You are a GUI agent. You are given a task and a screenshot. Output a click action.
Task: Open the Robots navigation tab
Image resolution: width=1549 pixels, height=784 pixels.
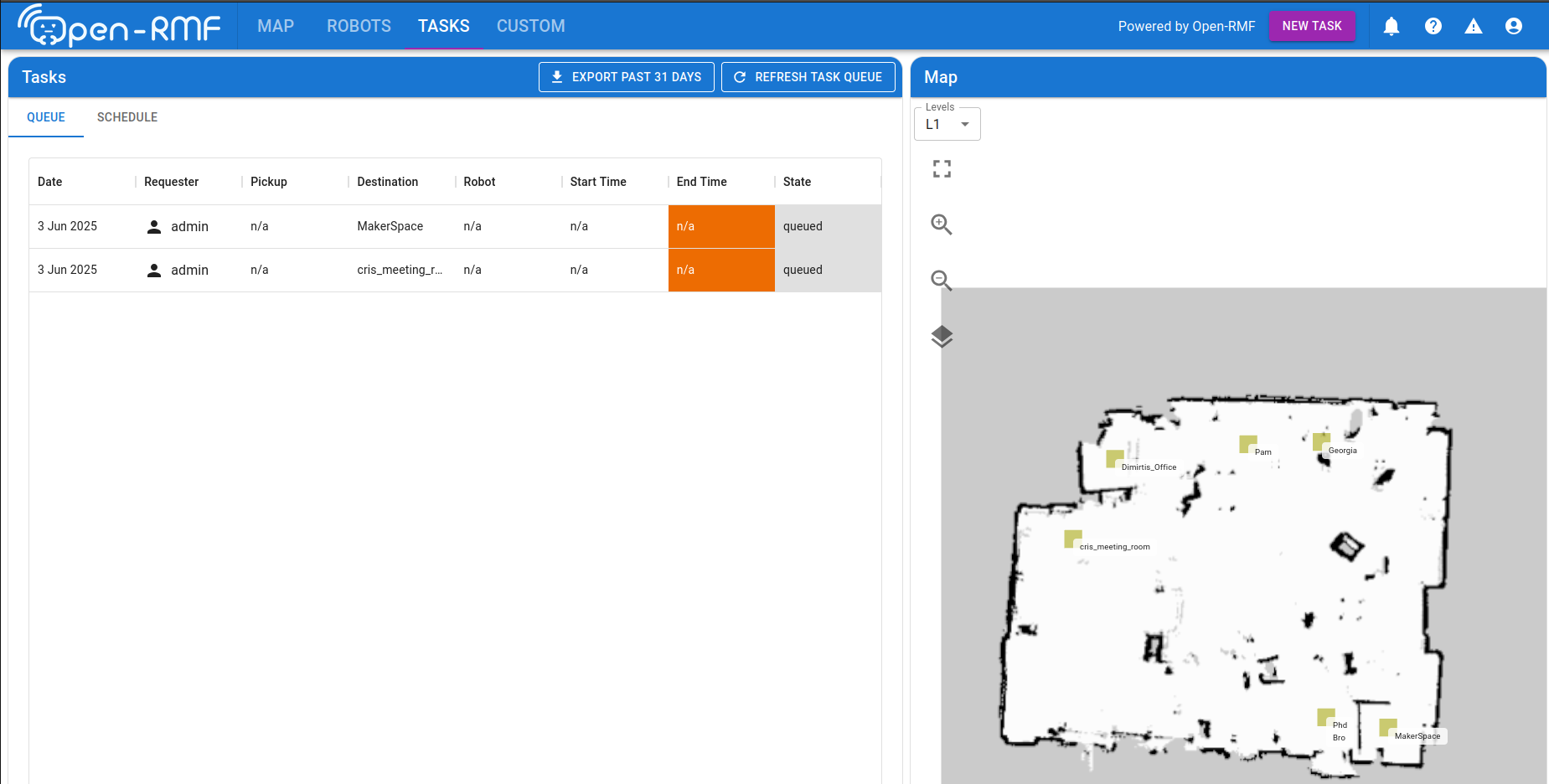click(359, 26)
